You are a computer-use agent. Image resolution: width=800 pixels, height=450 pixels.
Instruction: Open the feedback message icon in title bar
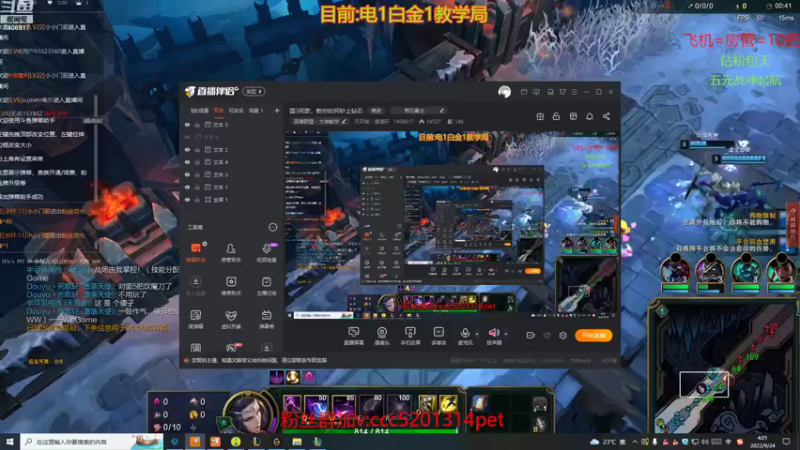click(536, 92)
